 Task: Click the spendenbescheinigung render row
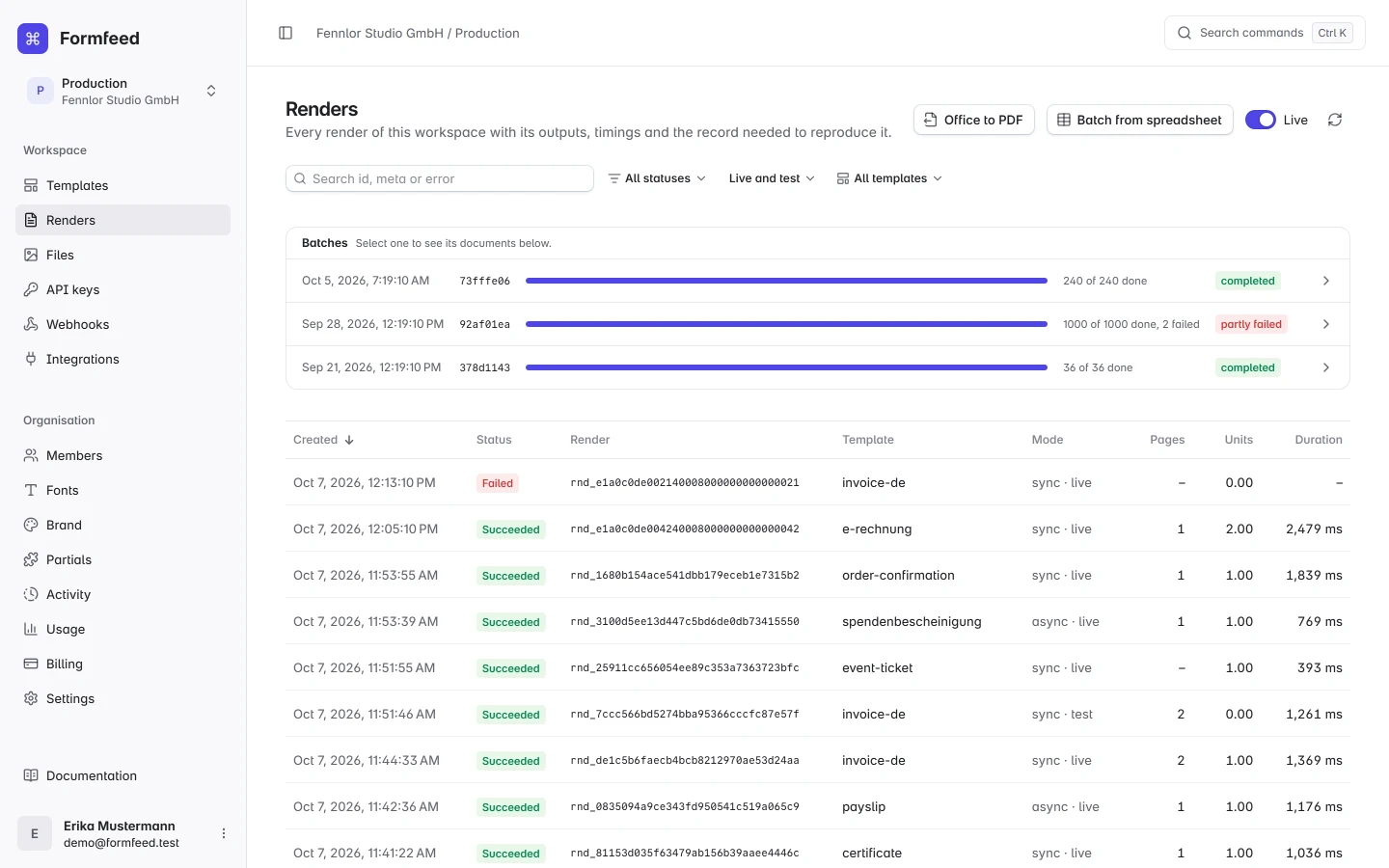(818, 621)
